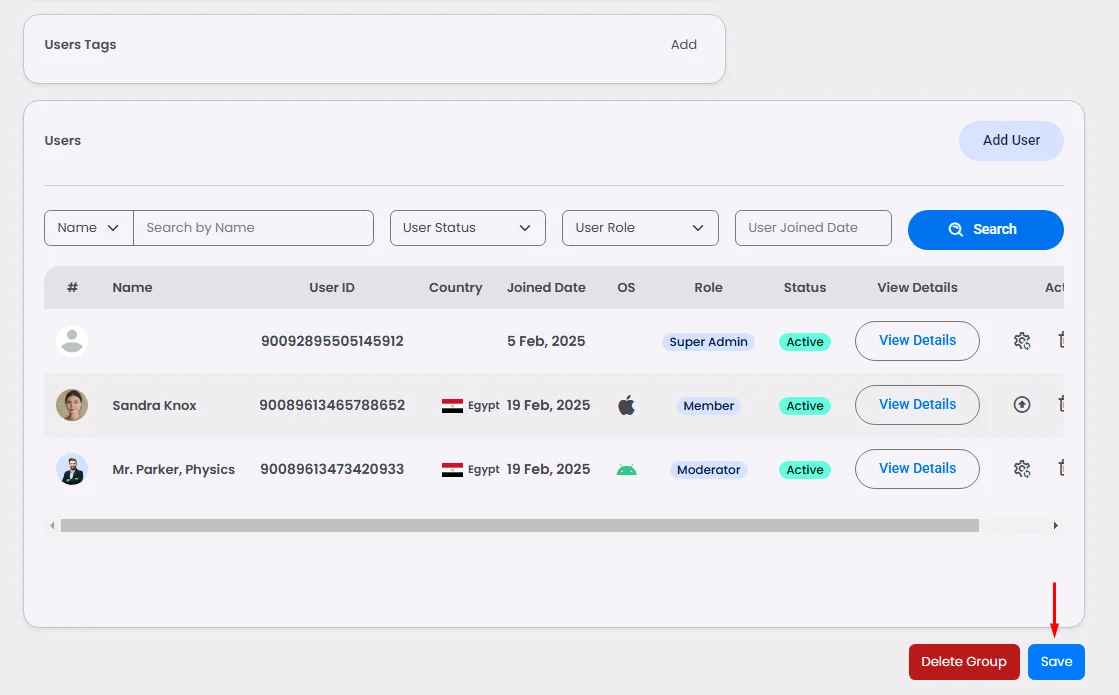The width and height of the screenshot is (1119, 695).
Task: Expand the User Role dropdown
Action: [x=640, y=228]
